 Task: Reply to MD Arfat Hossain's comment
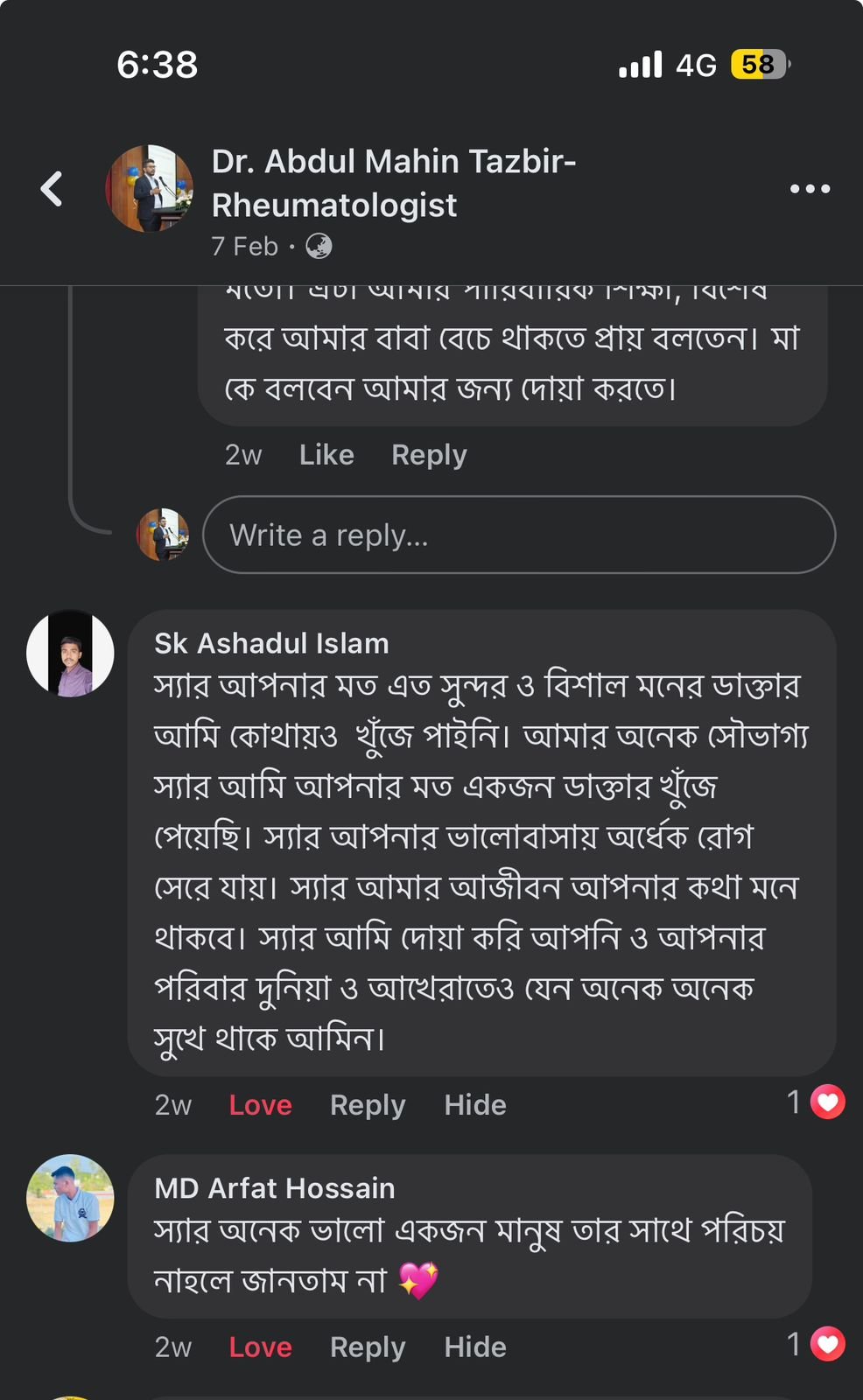368,1347
